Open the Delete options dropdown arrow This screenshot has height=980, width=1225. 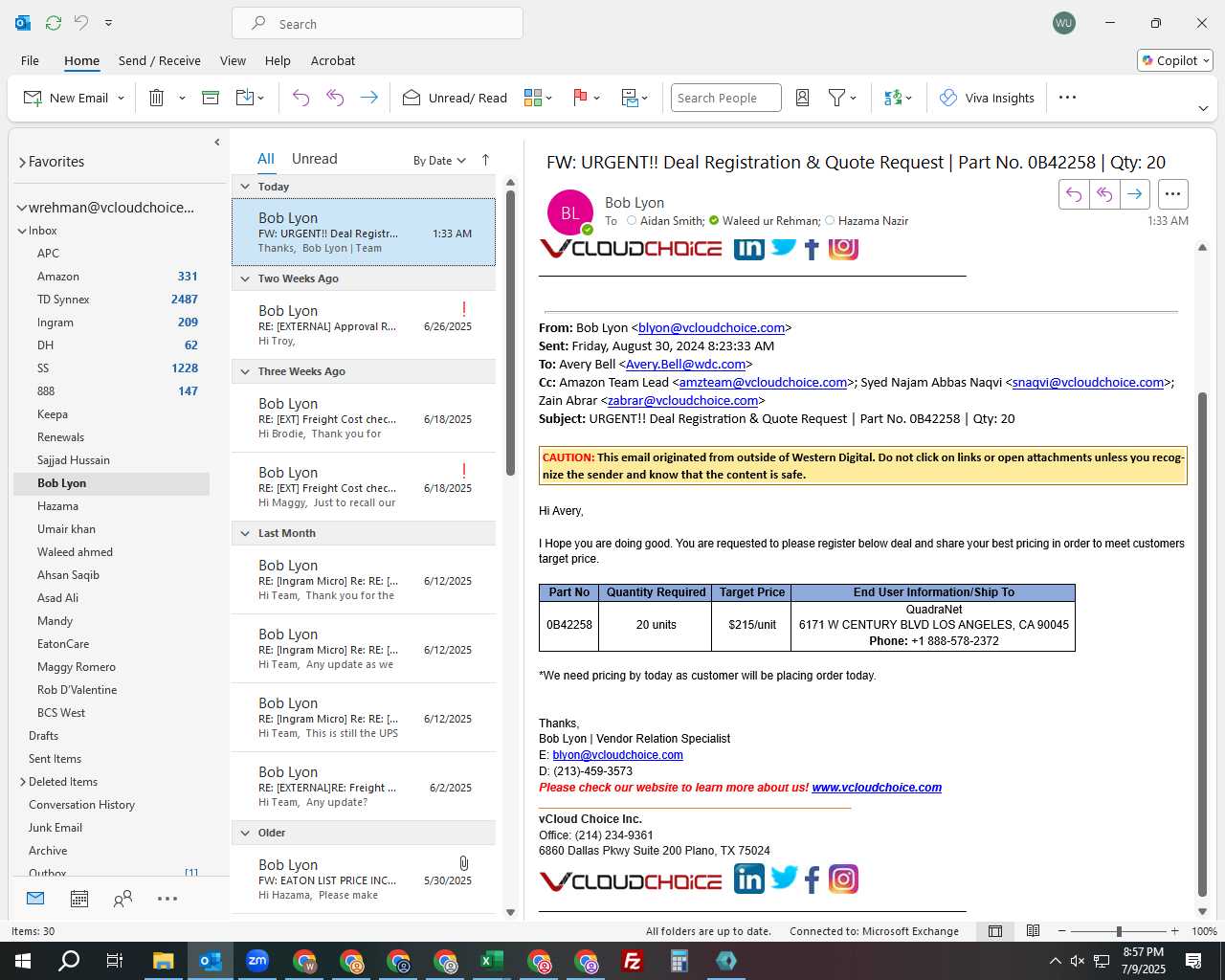[x=182, y=98]
